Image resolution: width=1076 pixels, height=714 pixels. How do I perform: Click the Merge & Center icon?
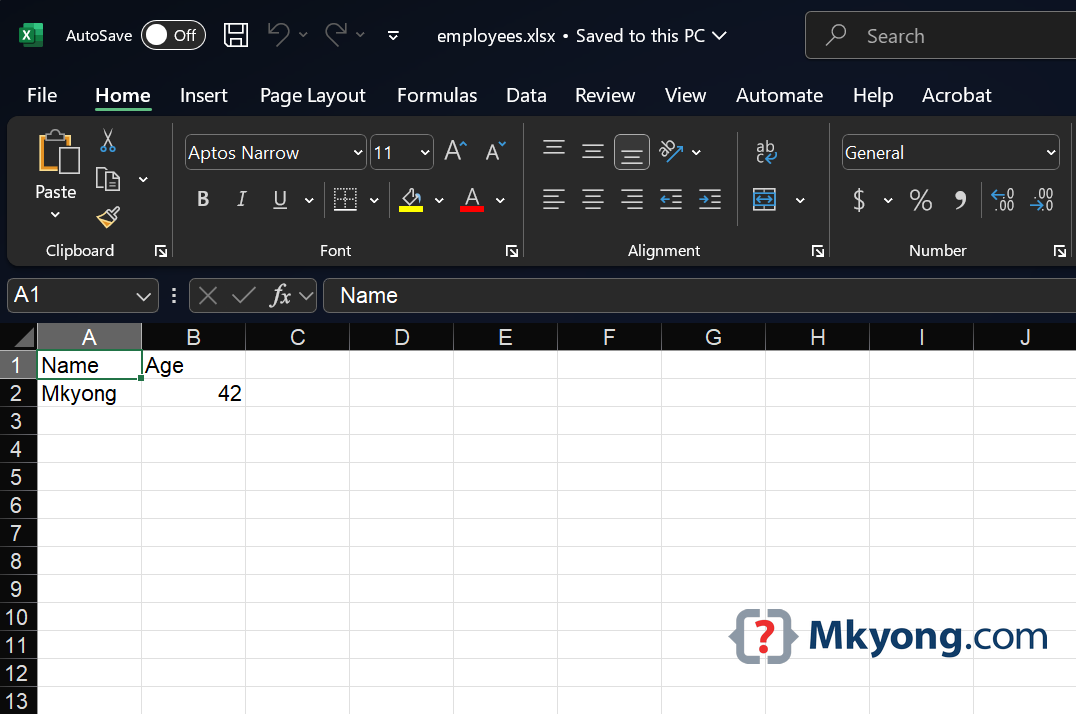pos(765,200)
